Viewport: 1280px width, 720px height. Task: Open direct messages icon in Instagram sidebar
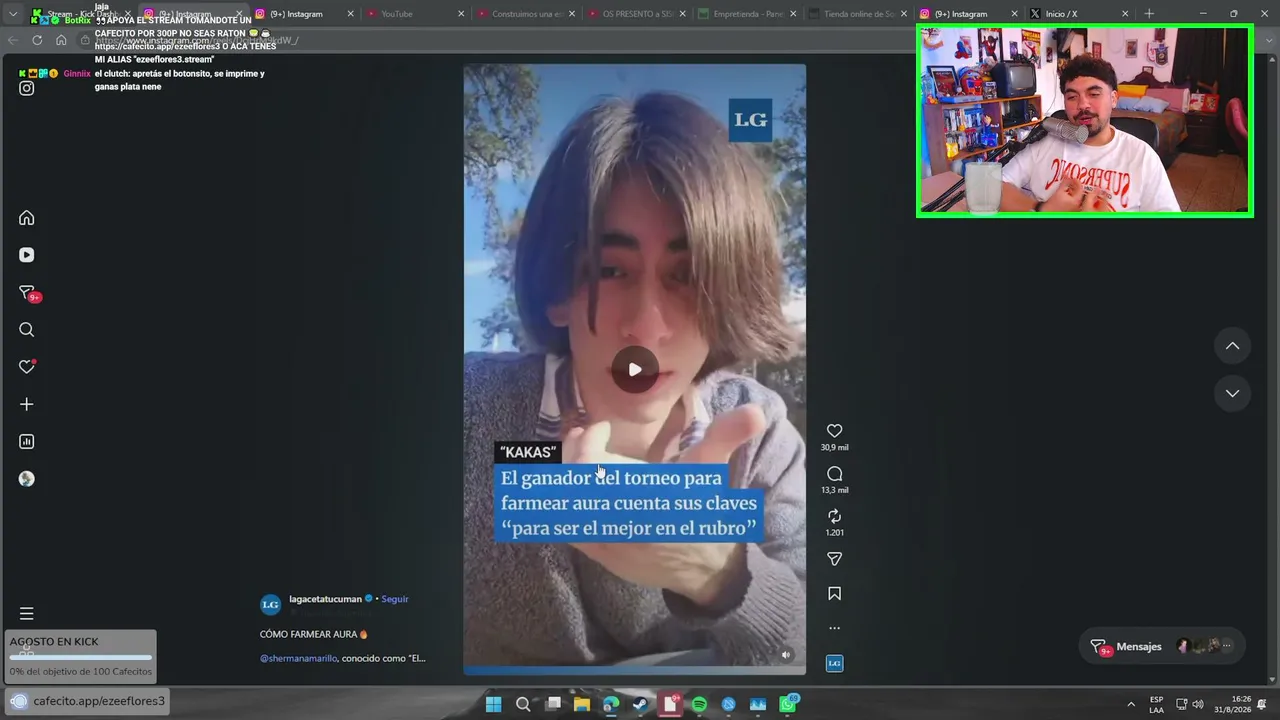pos(27,293)
